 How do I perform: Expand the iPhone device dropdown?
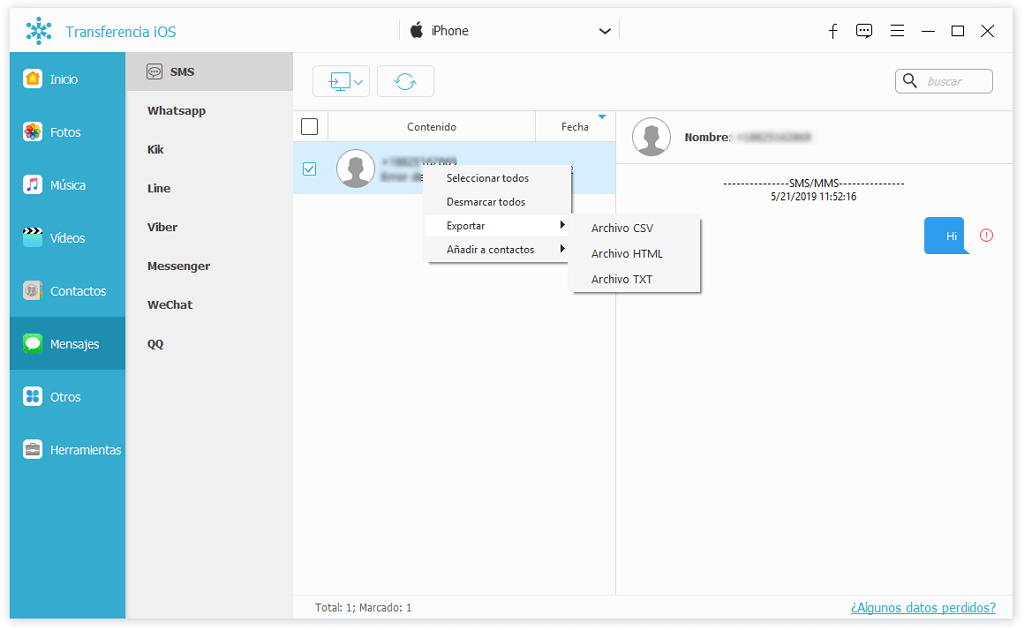click(x=605, y=31)
